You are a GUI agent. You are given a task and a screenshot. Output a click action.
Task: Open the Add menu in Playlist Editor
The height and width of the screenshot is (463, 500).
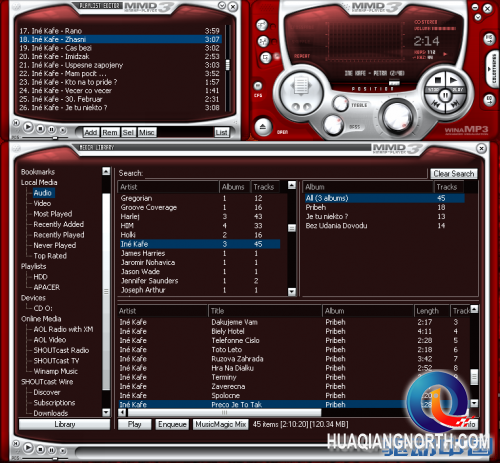pyautogui.click(x=90, y=133)
